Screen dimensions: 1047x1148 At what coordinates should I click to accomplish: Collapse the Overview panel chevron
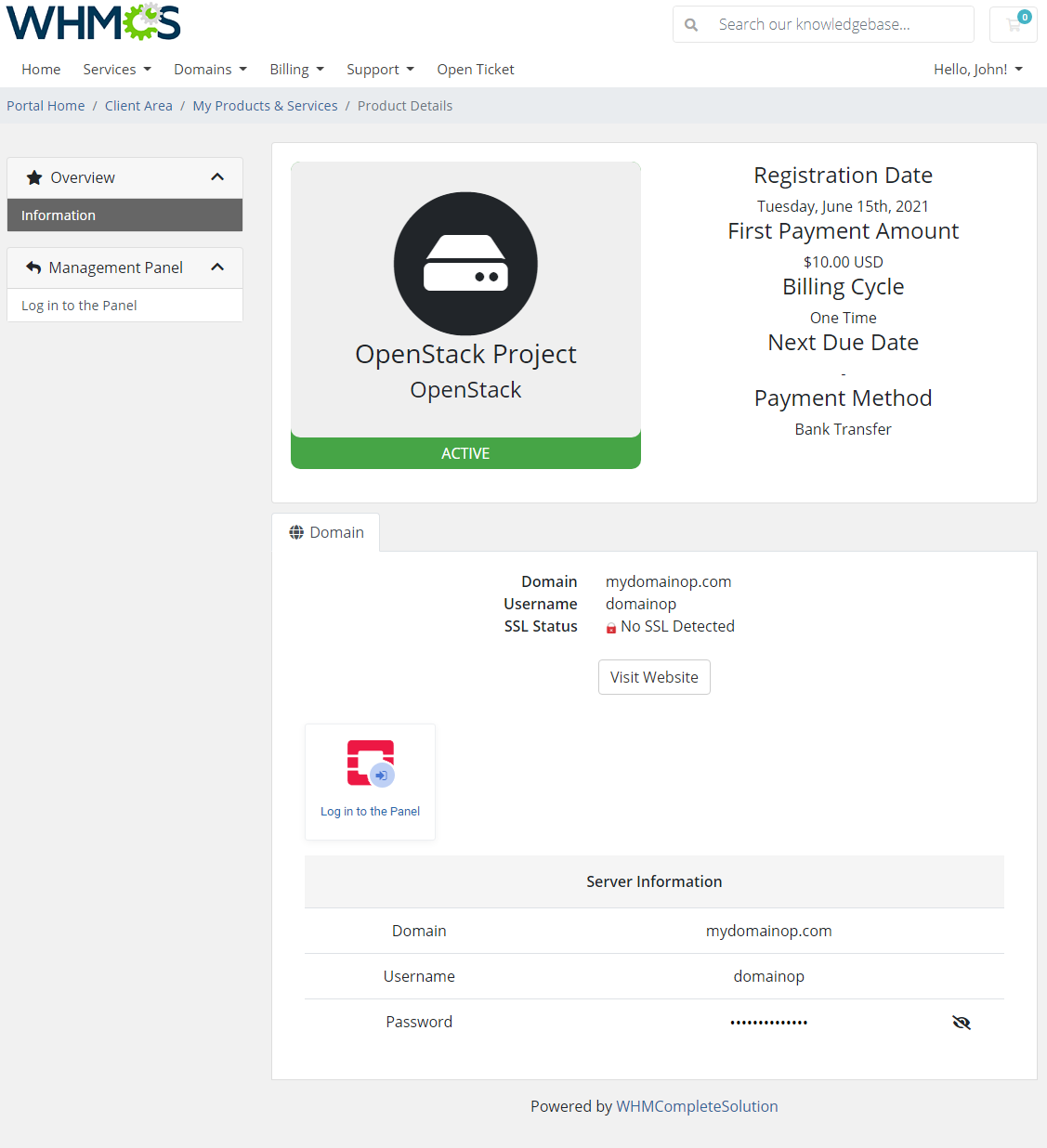click(x=217, y=177)
